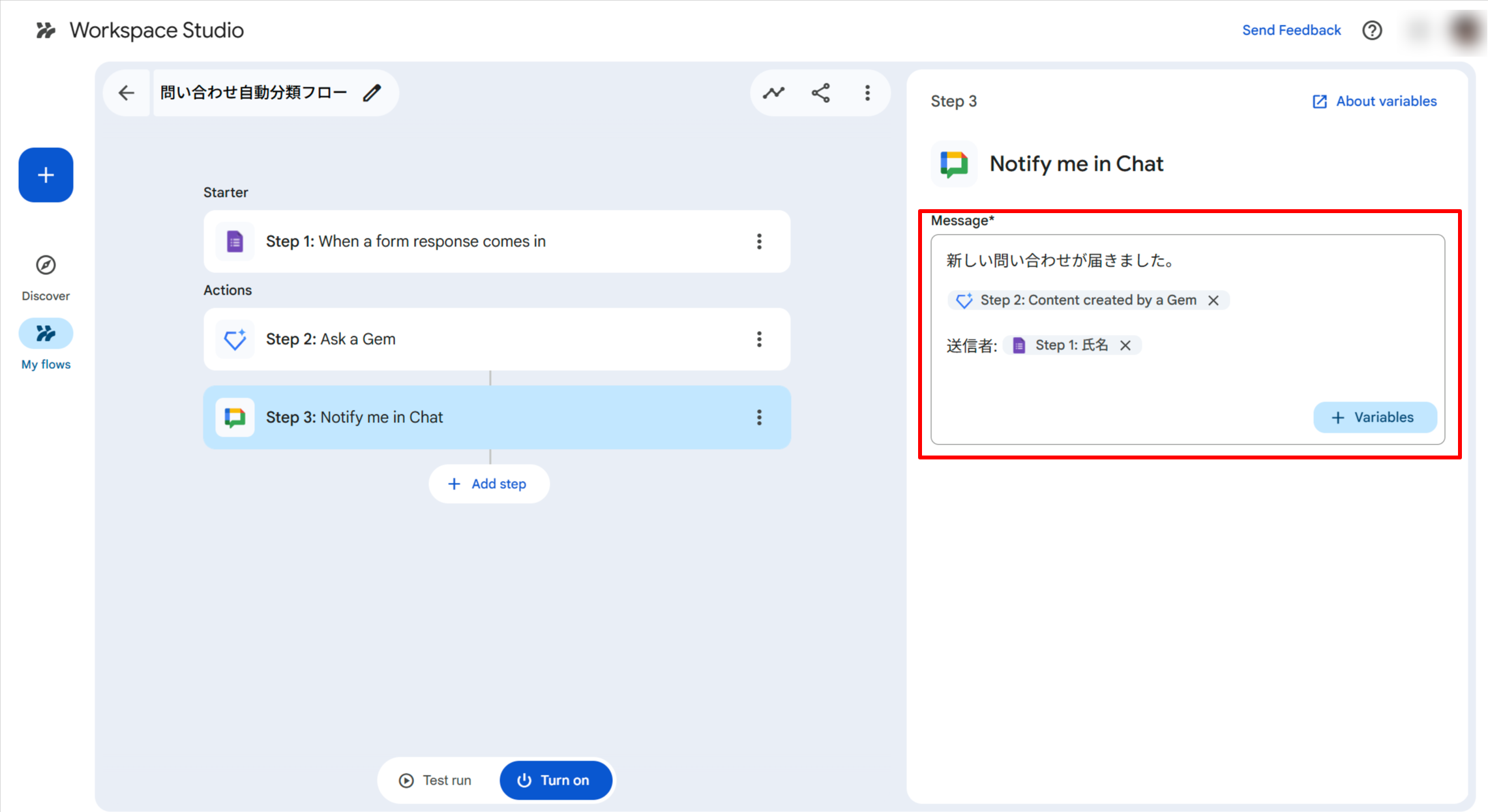Go back with the left arrow
The image size is (1488, 812).
(126, 93)
